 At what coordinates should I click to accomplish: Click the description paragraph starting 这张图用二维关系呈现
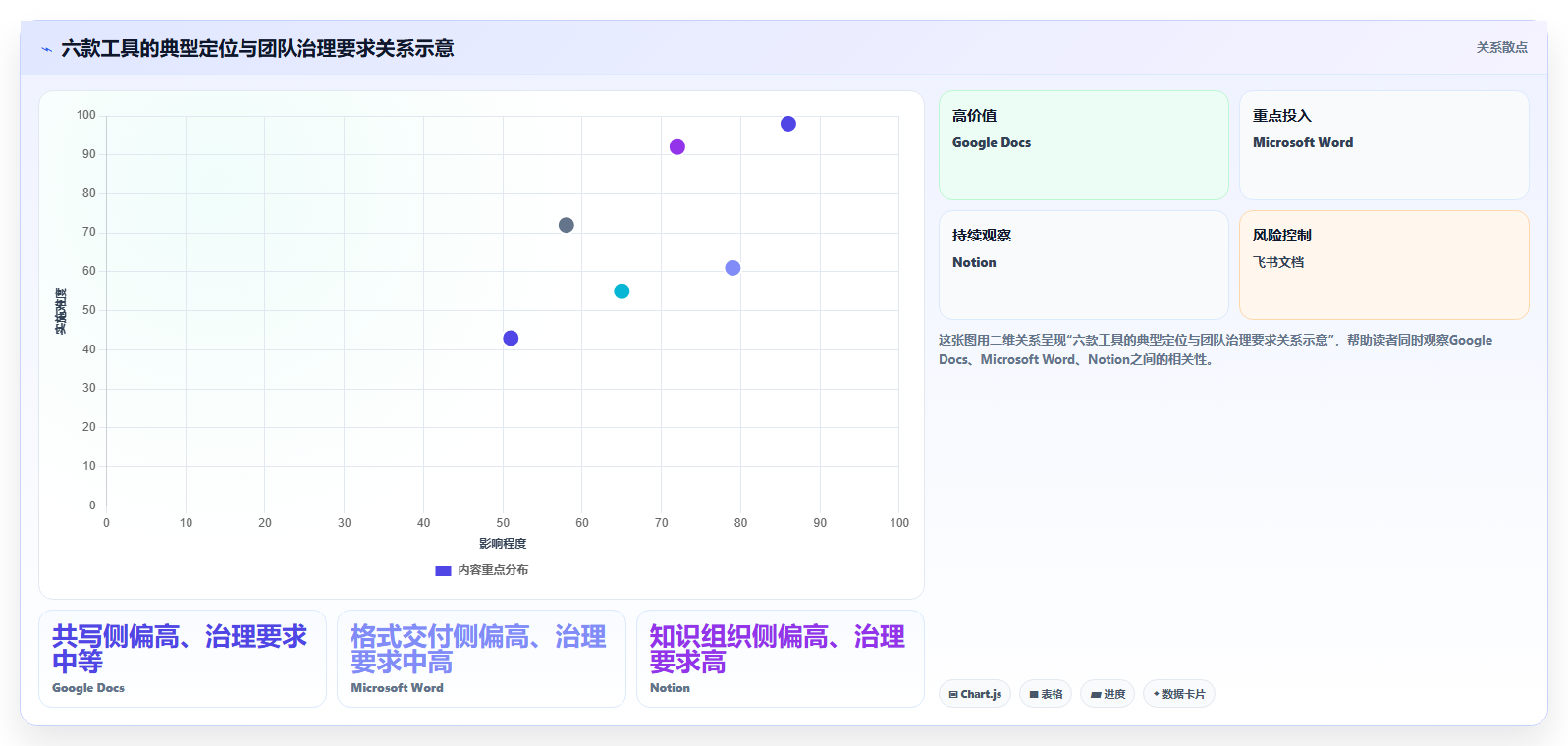pyautogui.click(x=1216, y=349)
